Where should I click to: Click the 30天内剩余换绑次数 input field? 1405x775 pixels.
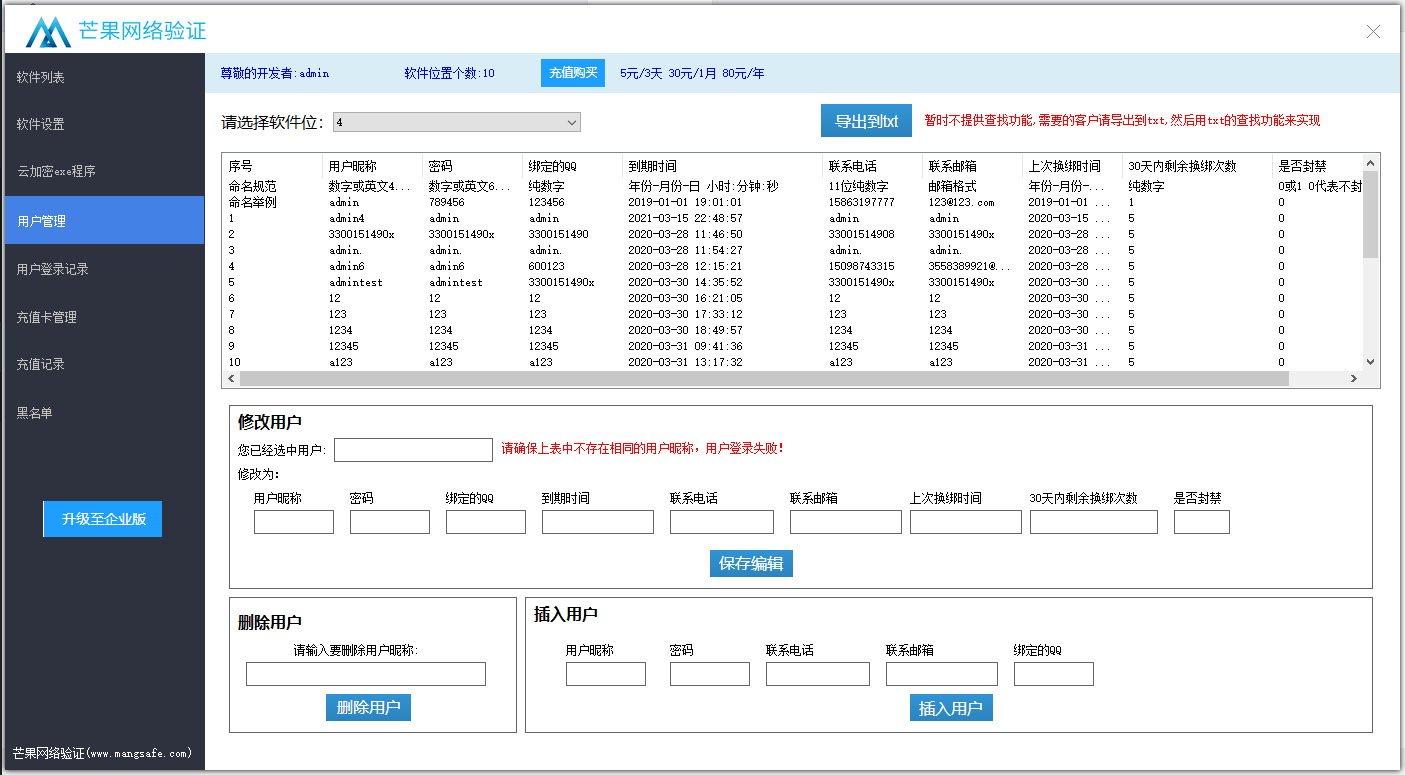click(x=1094, y=522)
